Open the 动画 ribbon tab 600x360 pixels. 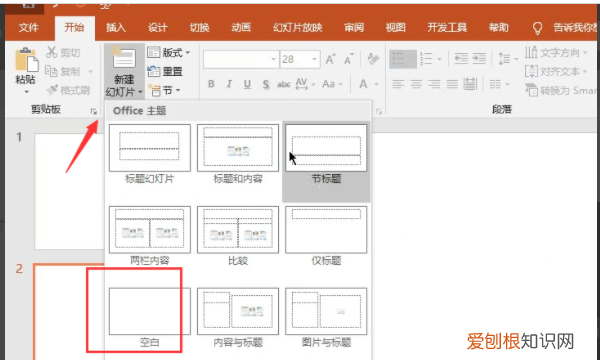[241, 28]
